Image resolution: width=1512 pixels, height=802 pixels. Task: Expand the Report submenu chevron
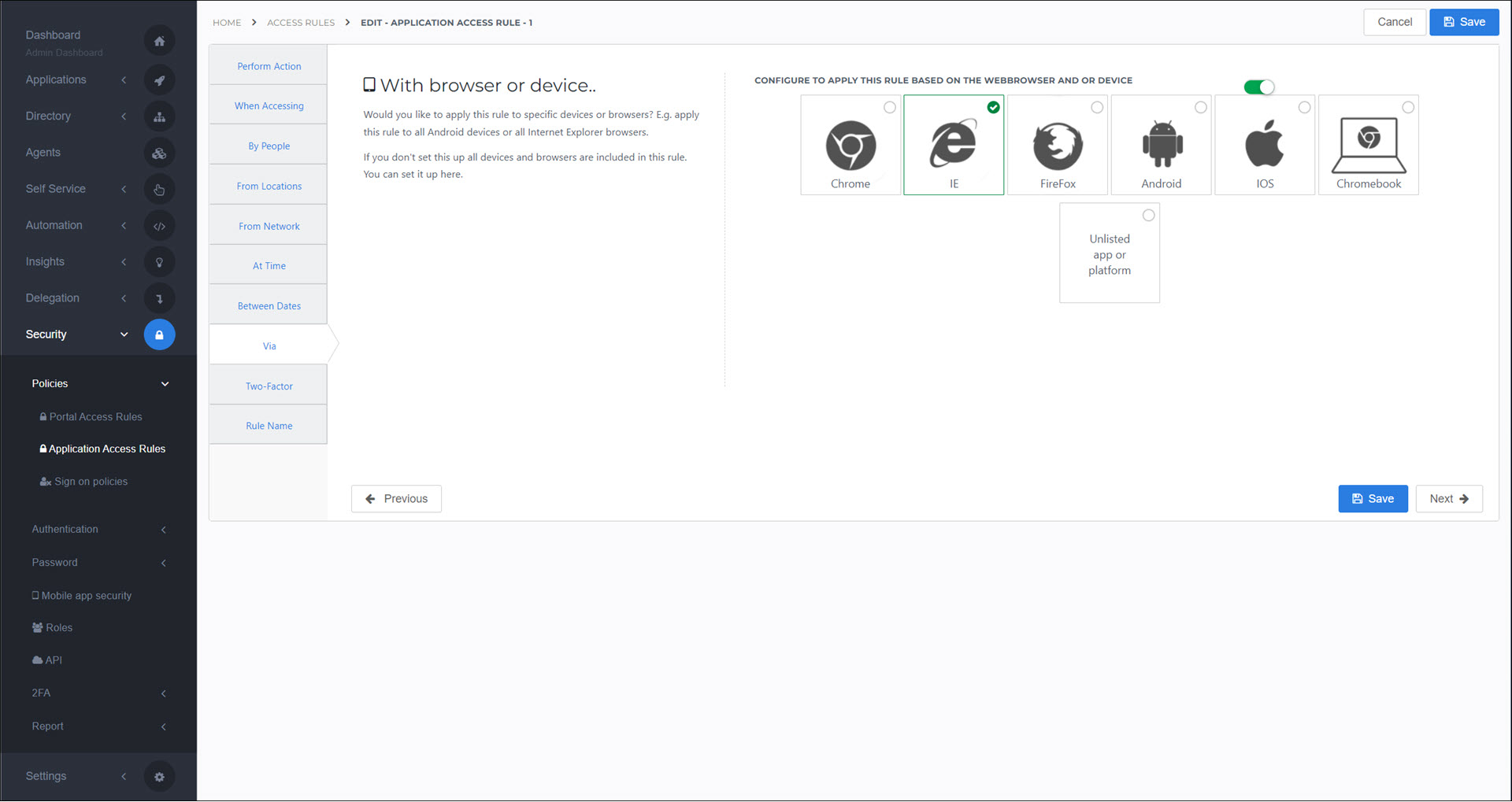click(x=164, y=726)
